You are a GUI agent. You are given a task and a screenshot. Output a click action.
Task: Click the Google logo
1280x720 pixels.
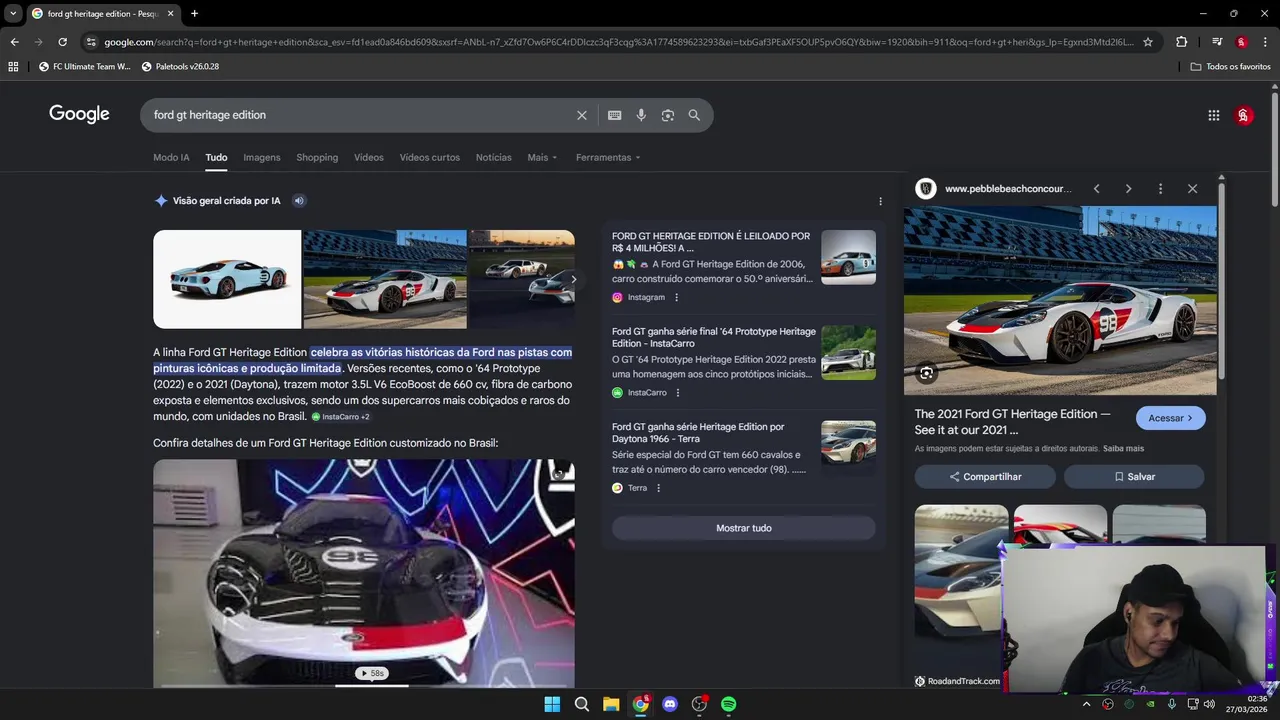(79, 114)
